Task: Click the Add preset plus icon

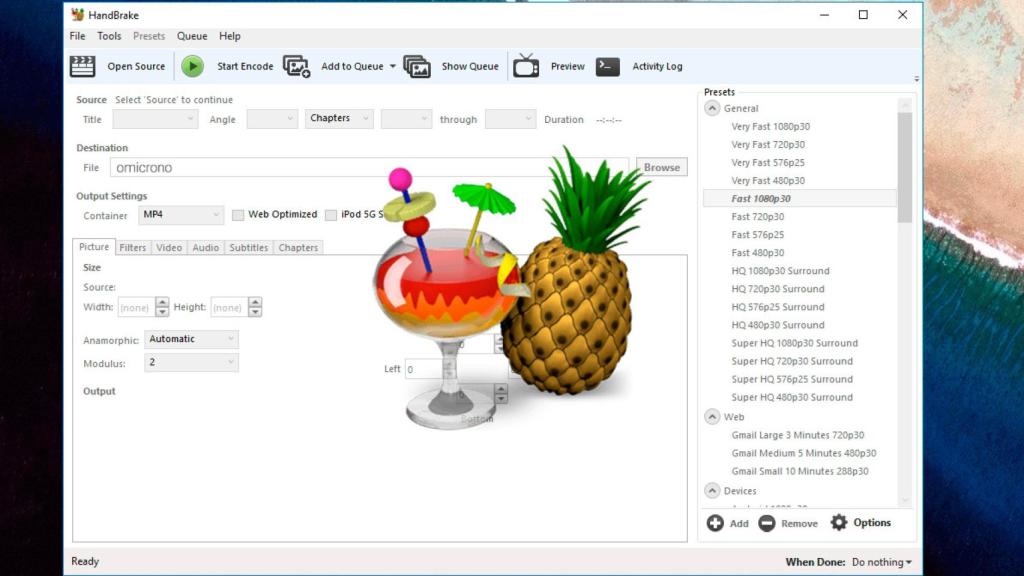Action: [715, 523]
